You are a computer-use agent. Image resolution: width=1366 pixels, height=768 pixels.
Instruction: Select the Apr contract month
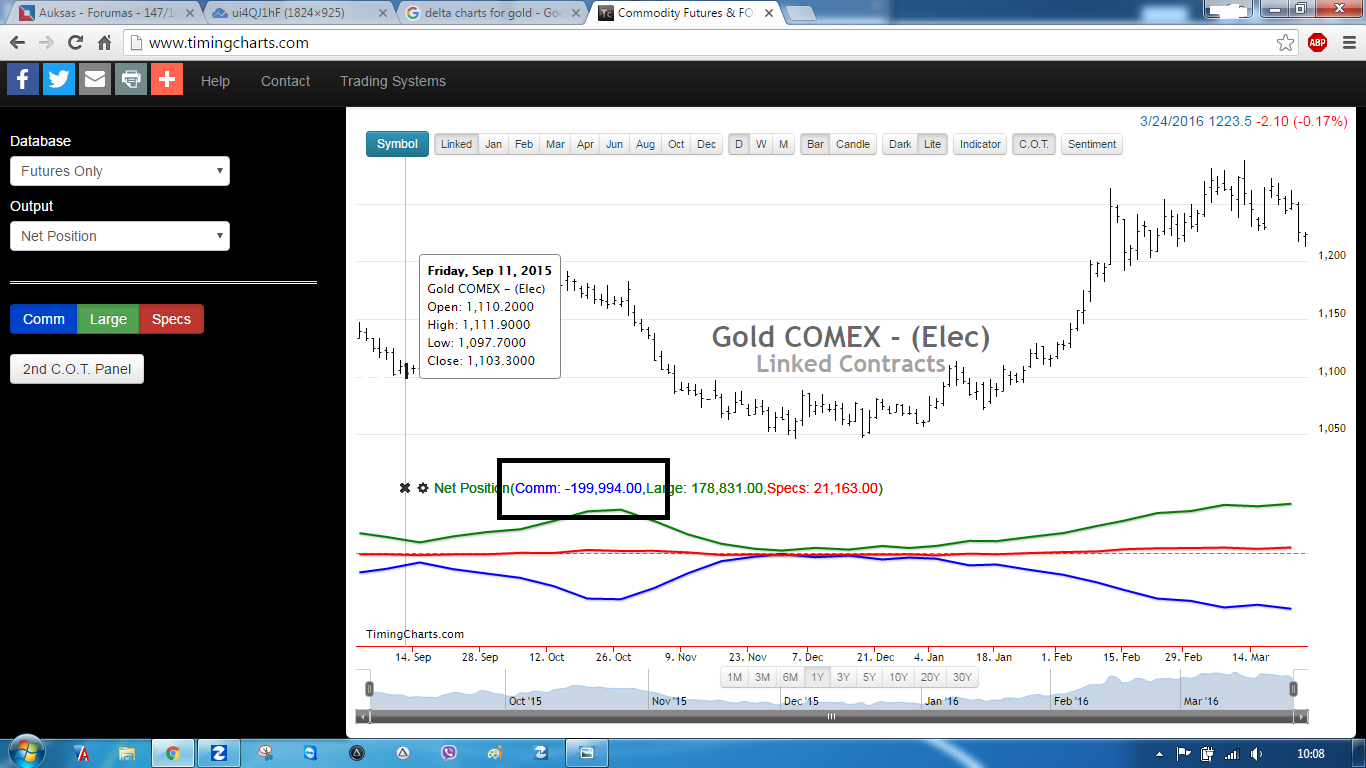click(x=586, y=144)
